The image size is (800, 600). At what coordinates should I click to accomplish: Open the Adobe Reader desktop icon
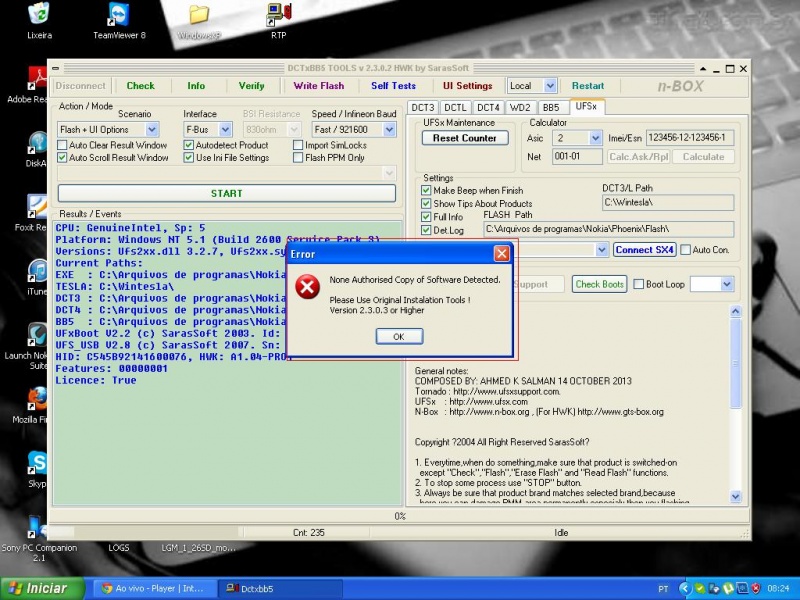37,78
